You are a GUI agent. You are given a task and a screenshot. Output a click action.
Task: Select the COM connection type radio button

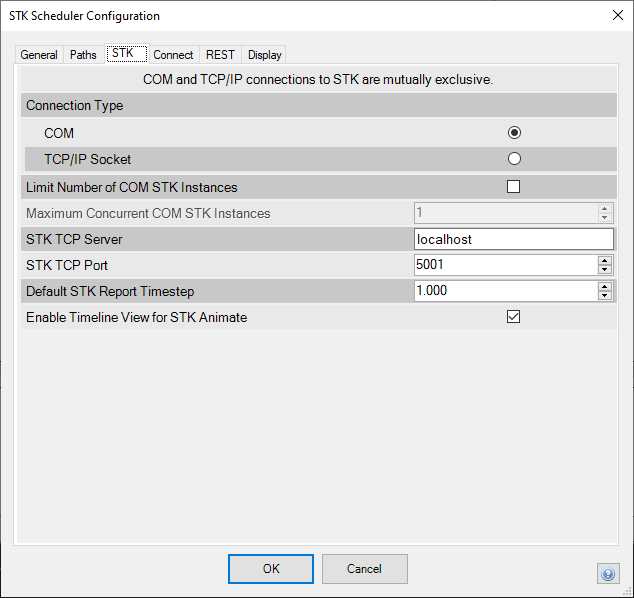pyautogui.click(x=514, y=132)
